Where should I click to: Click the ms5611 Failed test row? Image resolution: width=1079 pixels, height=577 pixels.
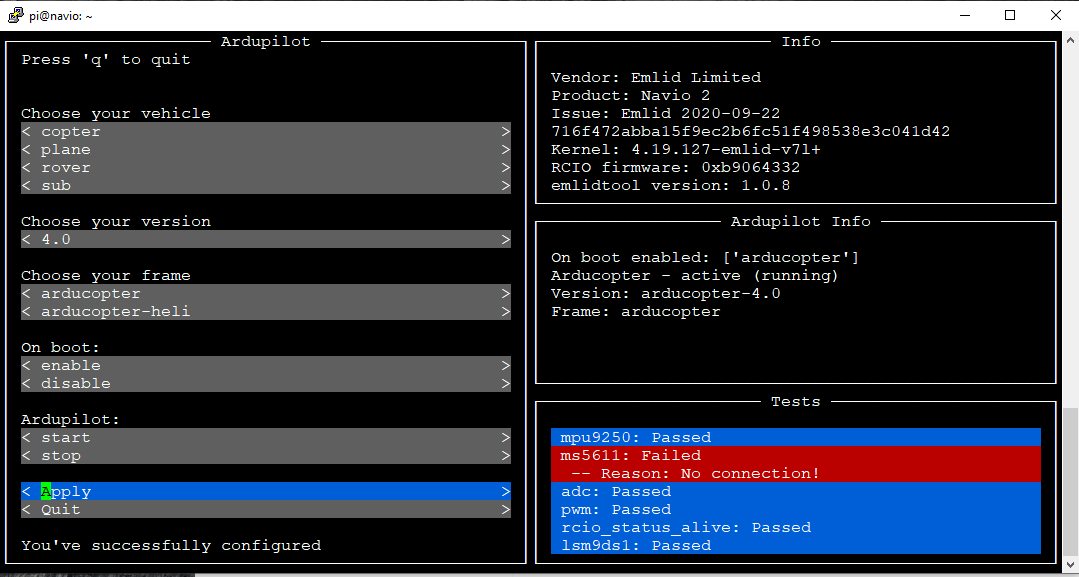tap(795, 455)
